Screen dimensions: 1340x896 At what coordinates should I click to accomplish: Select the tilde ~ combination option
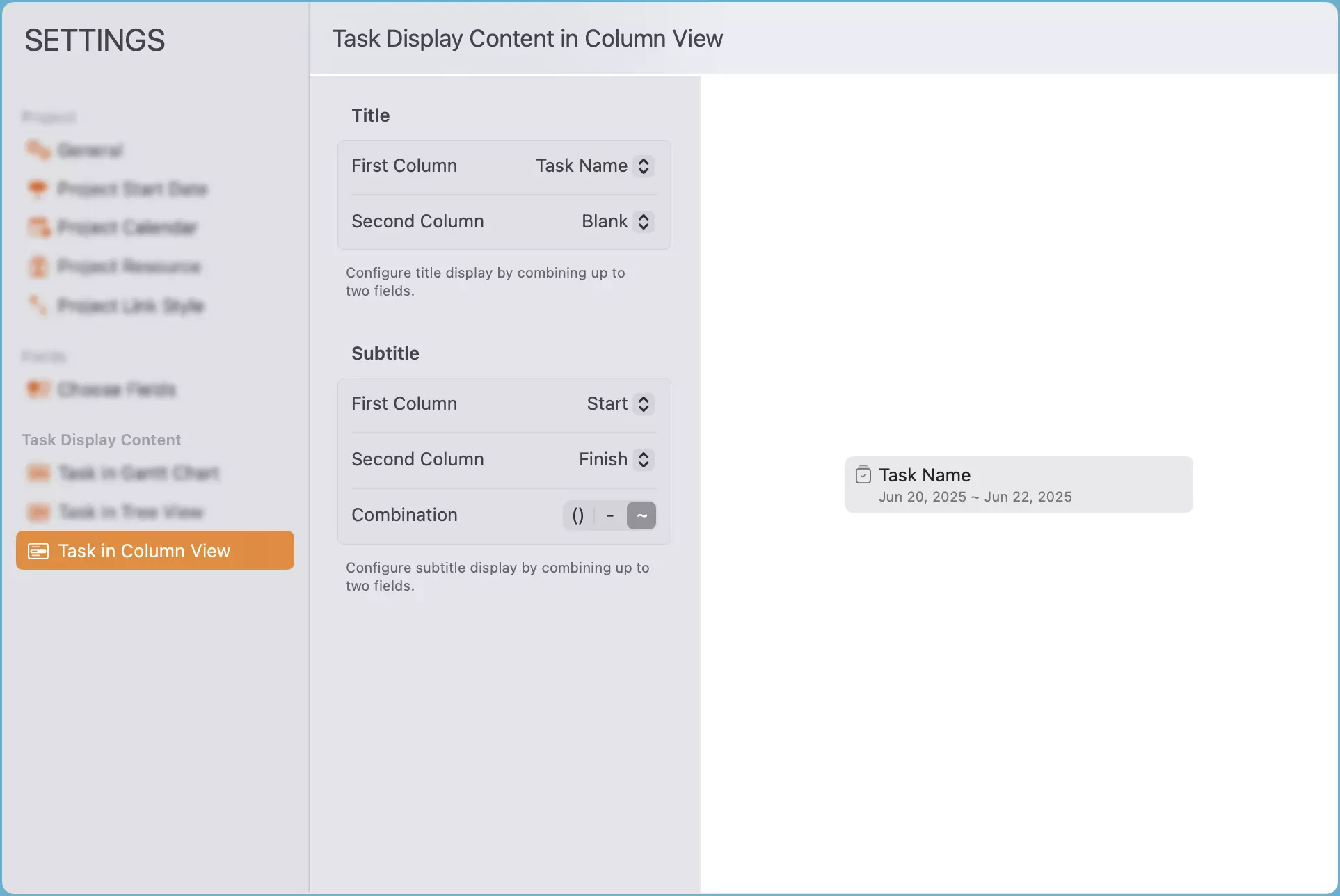click(x=641, y=515)
